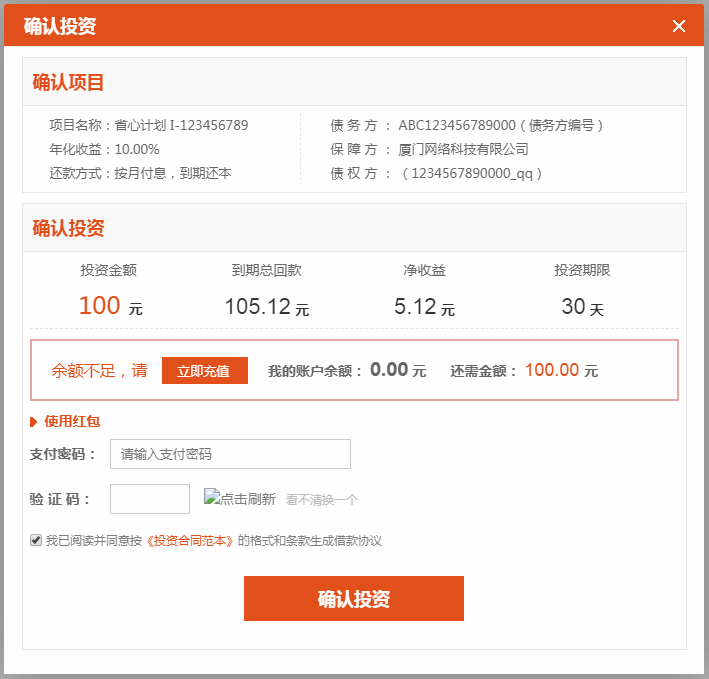
Task: Click the 看不清换一个 captcha link
Action: (321, 500)
